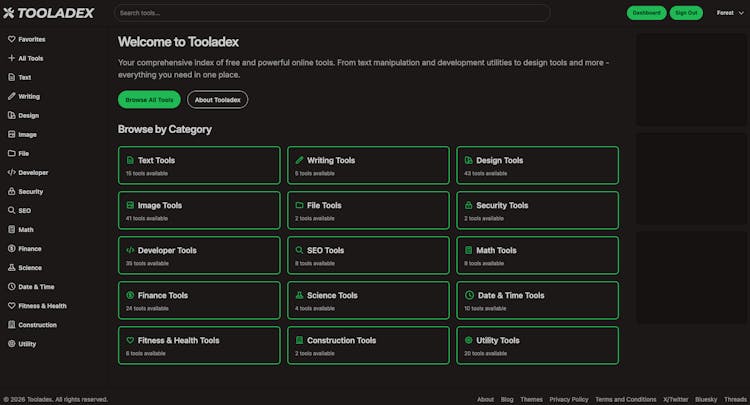Screen dimensions: 750x405
Task: Click the Date & Time clock sidebar icon
Action: click(x=12, y=286)
